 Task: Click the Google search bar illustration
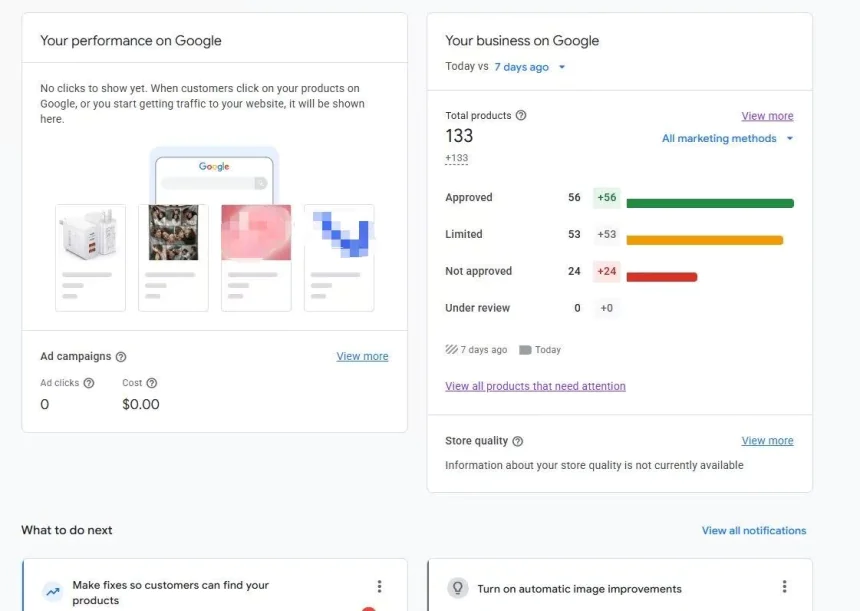[x=214, y=183]
